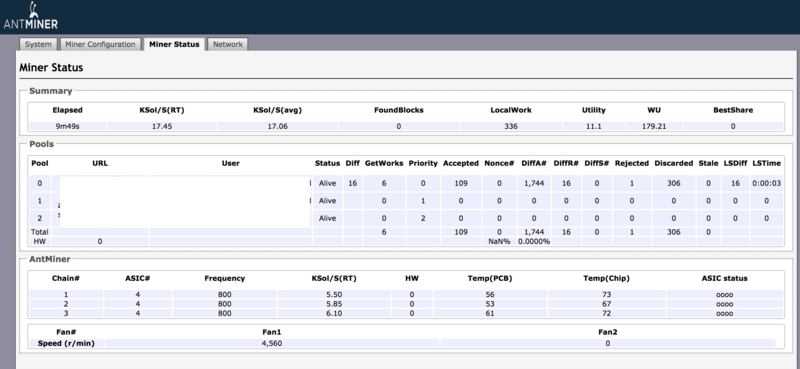Click pool 0 Accepted value 109

click(x=461, y=183)
